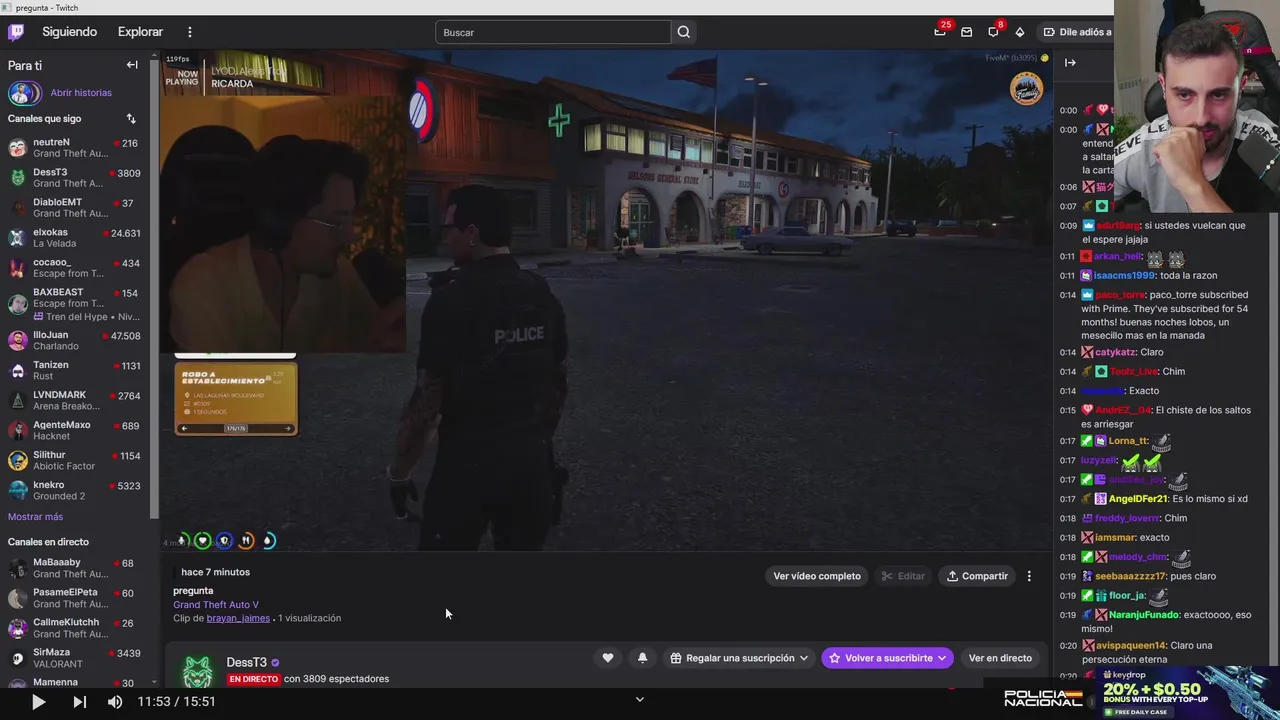Open MaBaaaby live channel
The height and width of the screenshot is (720, 1280).
click(73, 568)
